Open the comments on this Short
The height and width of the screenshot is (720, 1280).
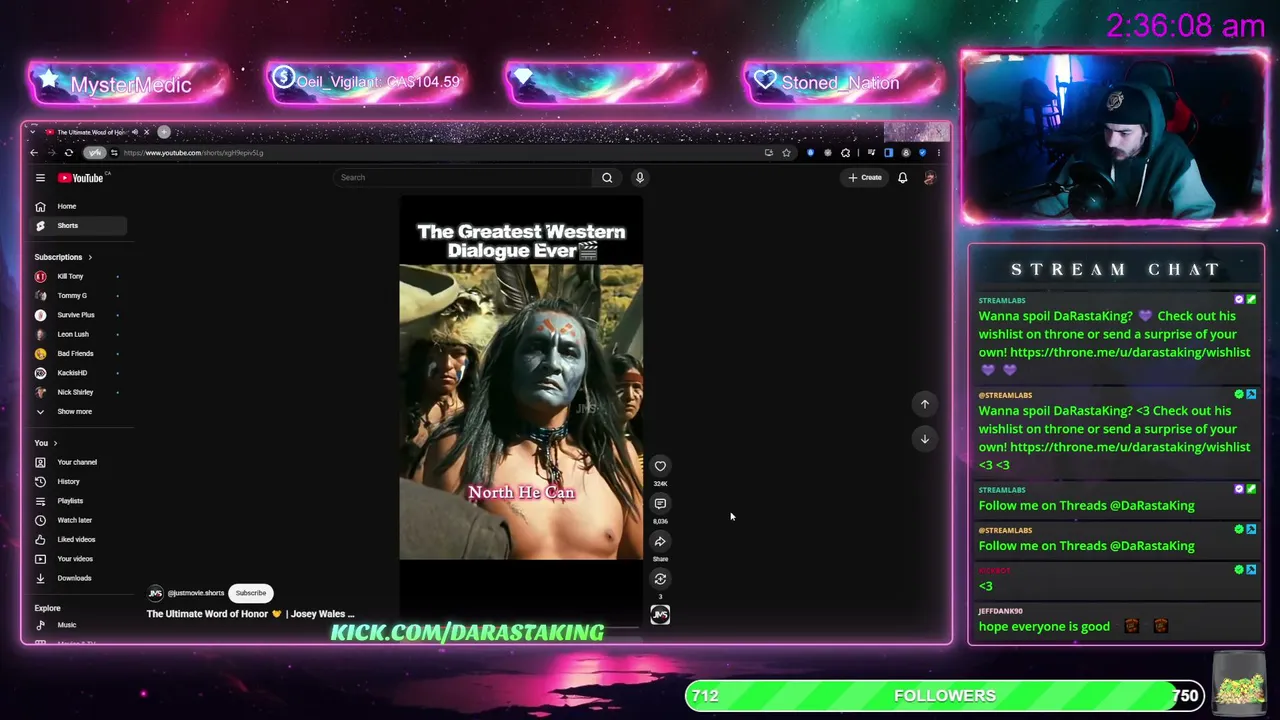click(660, 504)
